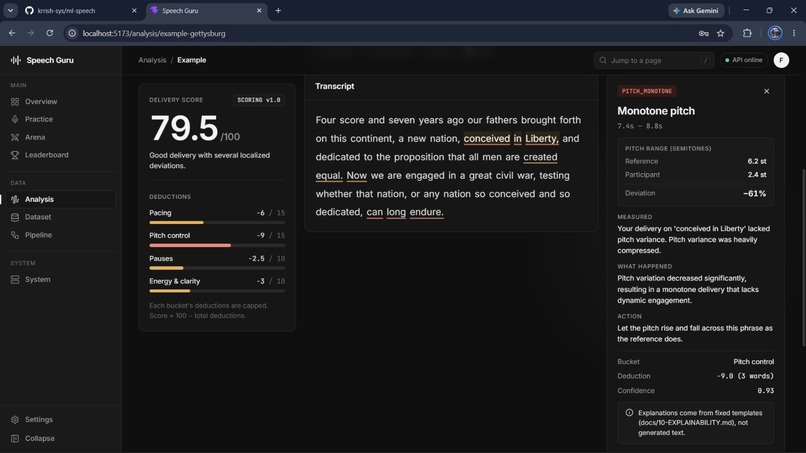This screenshot has height=453, width=806.
Task: Click the Deviation −61% value
Action: click(755, 194)
